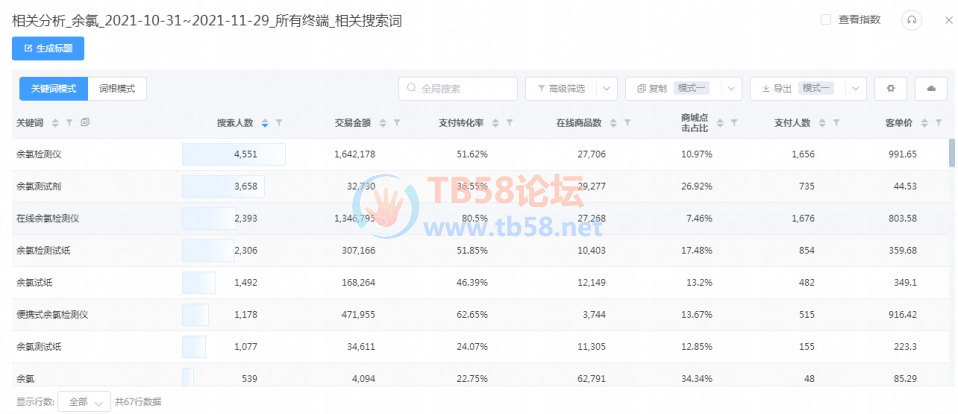This screenshot has width=958, height=414.
Task: Click 共67行数据 row count text
Action: click(138, 402)
